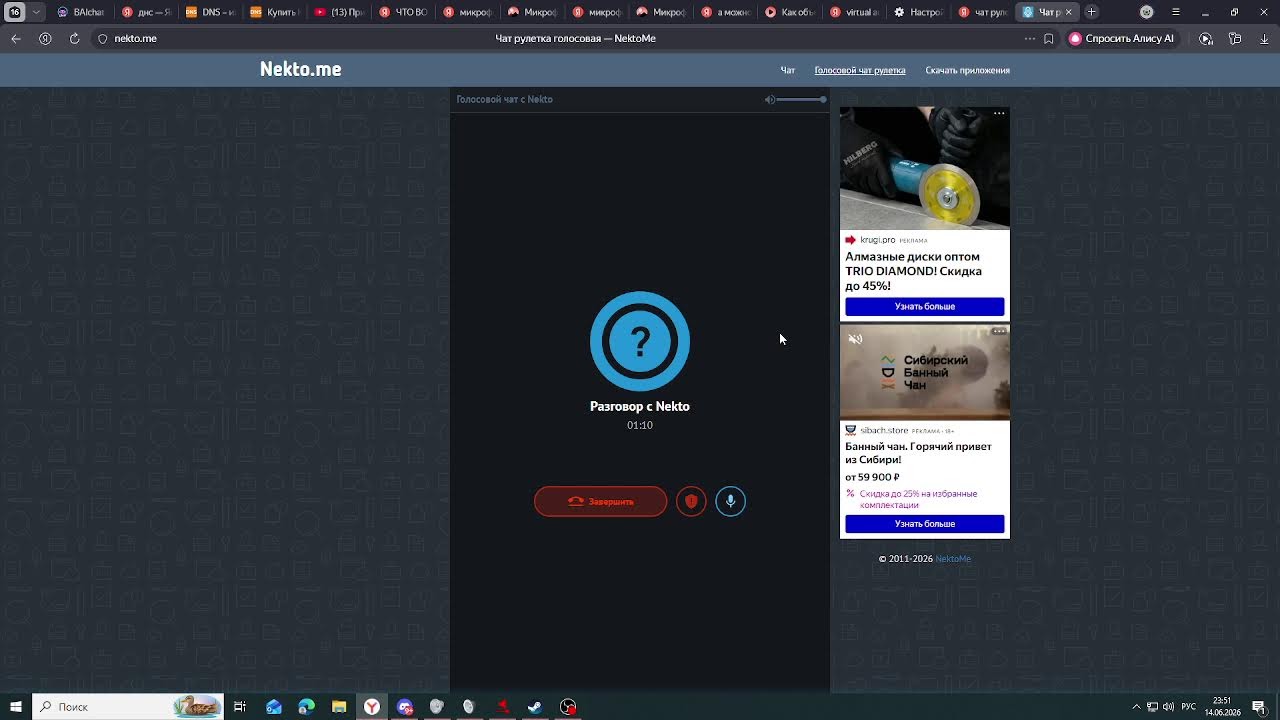Click the red shield report button
Image resolution: width=1280 pixels, height=720 pixels.
[691, 501]
